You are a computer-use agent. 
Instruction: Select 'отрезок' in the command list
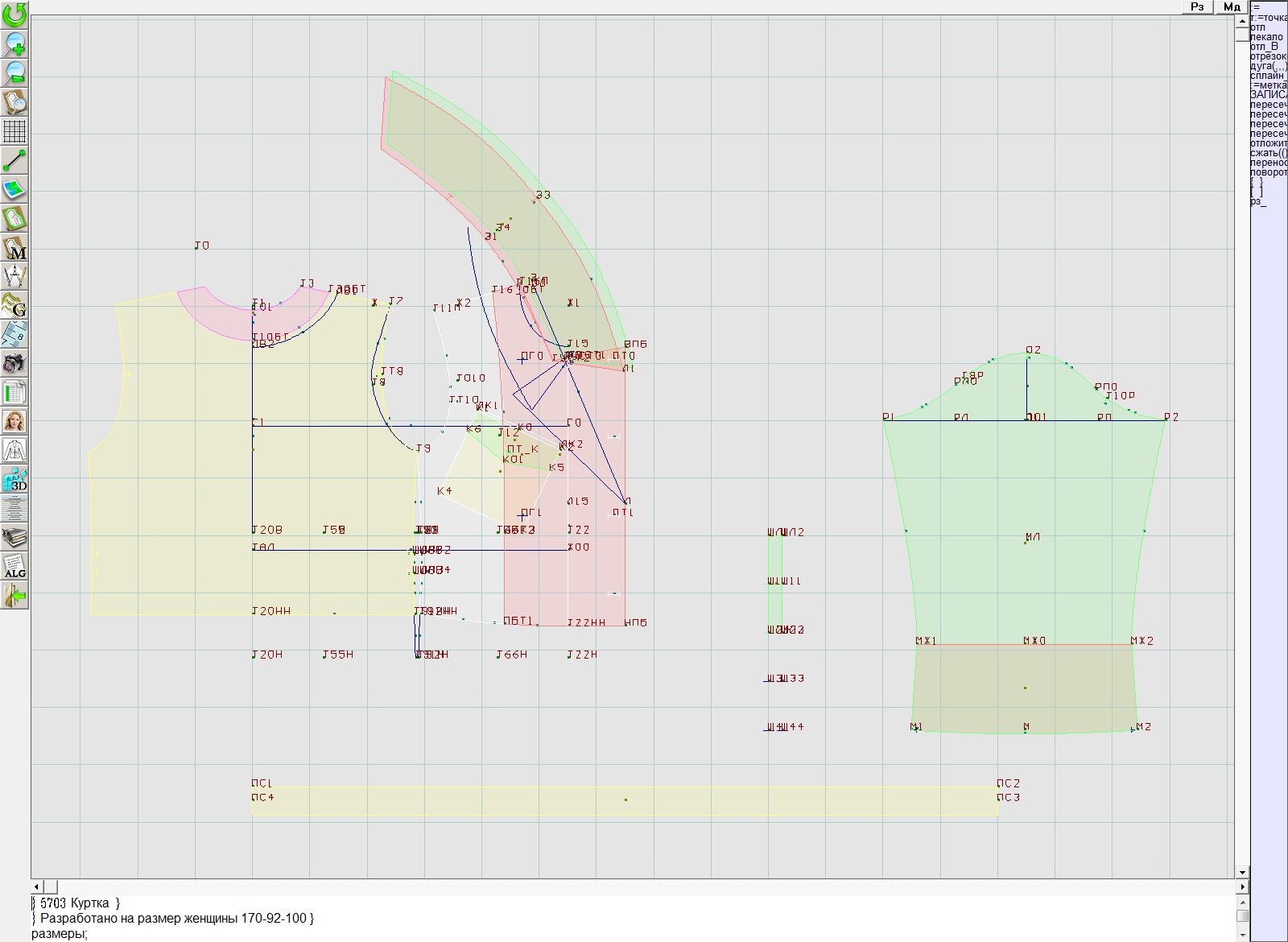click(1268, 56)
